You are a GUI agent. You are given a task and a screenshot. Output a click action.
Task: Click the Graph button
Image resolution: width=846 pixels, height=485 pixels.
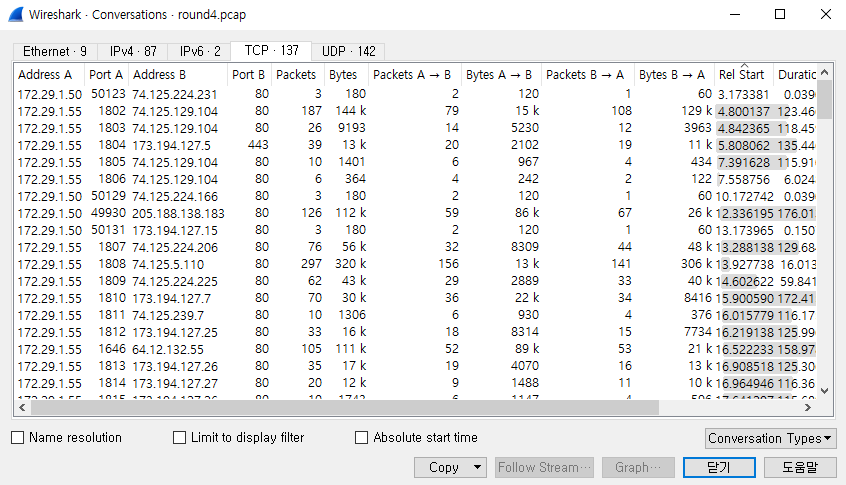[638, 467]
